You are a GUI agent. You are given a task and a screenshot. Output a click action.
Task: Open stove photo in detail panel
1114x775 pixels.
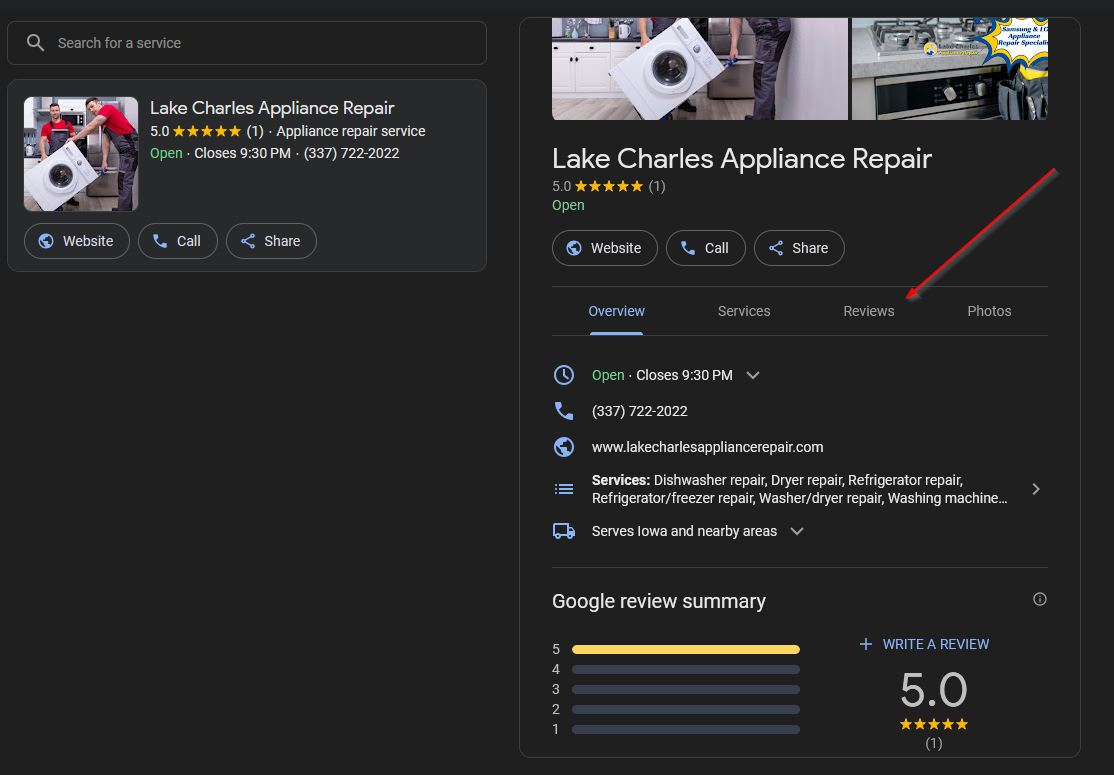(950, 69)
